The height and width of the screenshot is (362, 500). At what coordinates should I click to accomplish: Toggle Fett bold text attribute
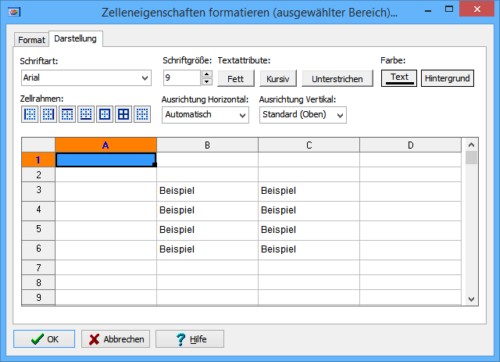tap(236, 79)
